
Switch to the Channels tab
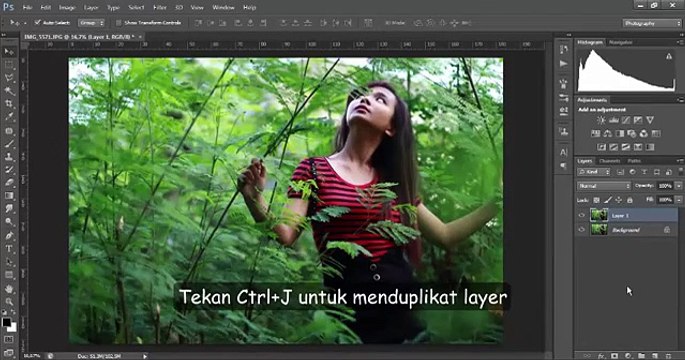click(609, 161)
